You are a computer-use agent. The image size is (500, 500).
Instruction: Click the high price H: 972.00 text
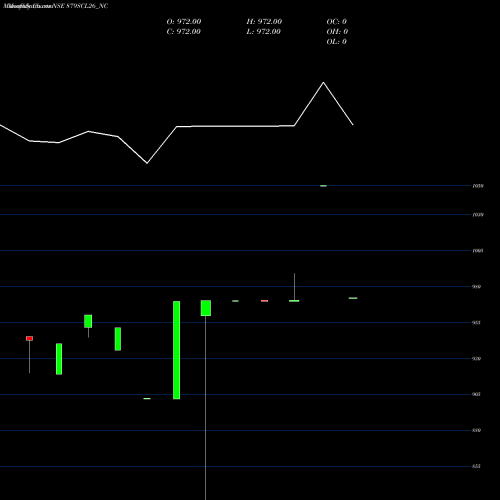[x=264, y=21]
